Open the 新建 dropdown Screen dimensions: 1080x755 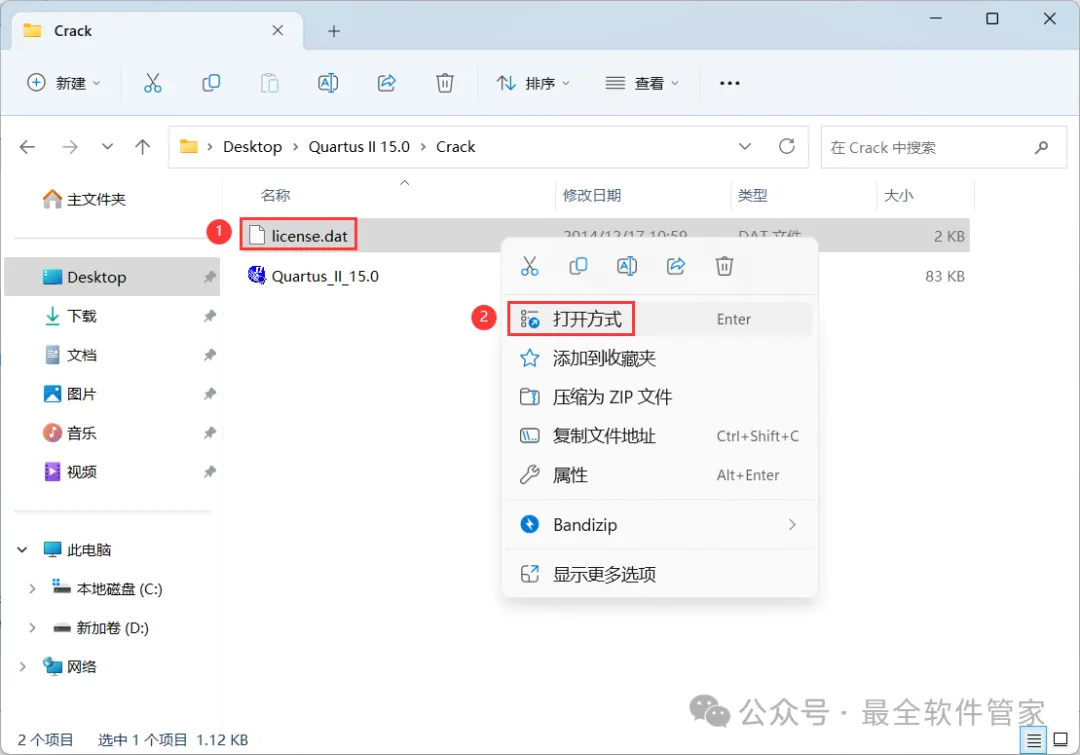pyautogui.click(x=63, y=83)
